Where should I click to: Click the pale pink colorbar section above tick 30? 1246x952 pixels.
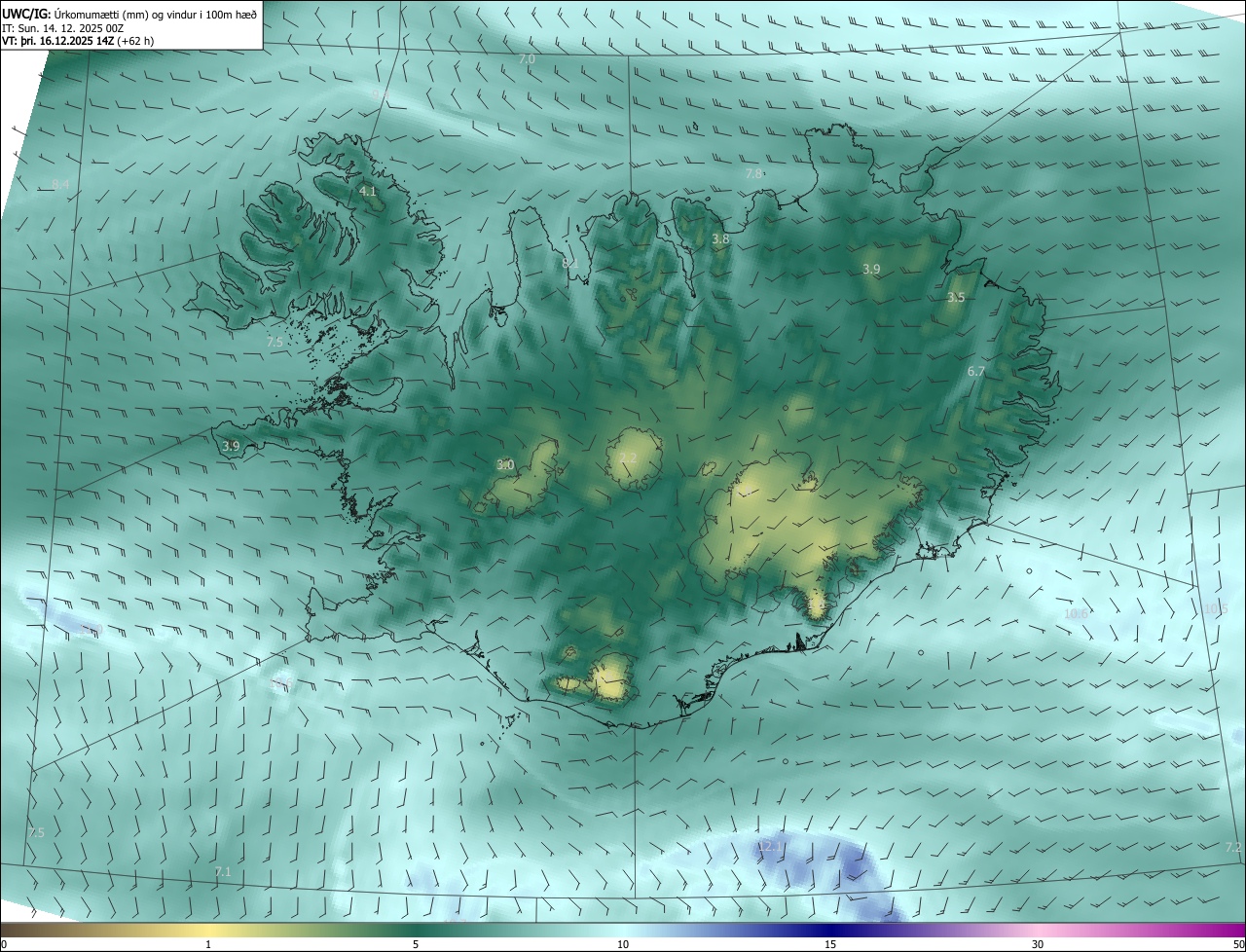pos(1038,930)
